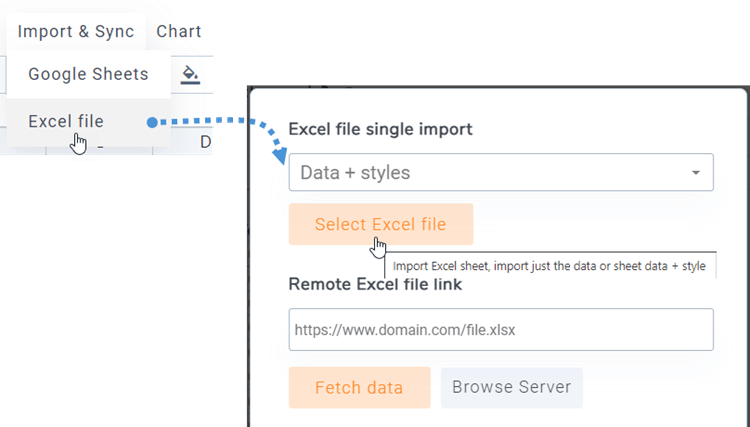This screenshot has width=750, height=427.
Task: Click the Excel file single import heading
Action: click(380, 129)
